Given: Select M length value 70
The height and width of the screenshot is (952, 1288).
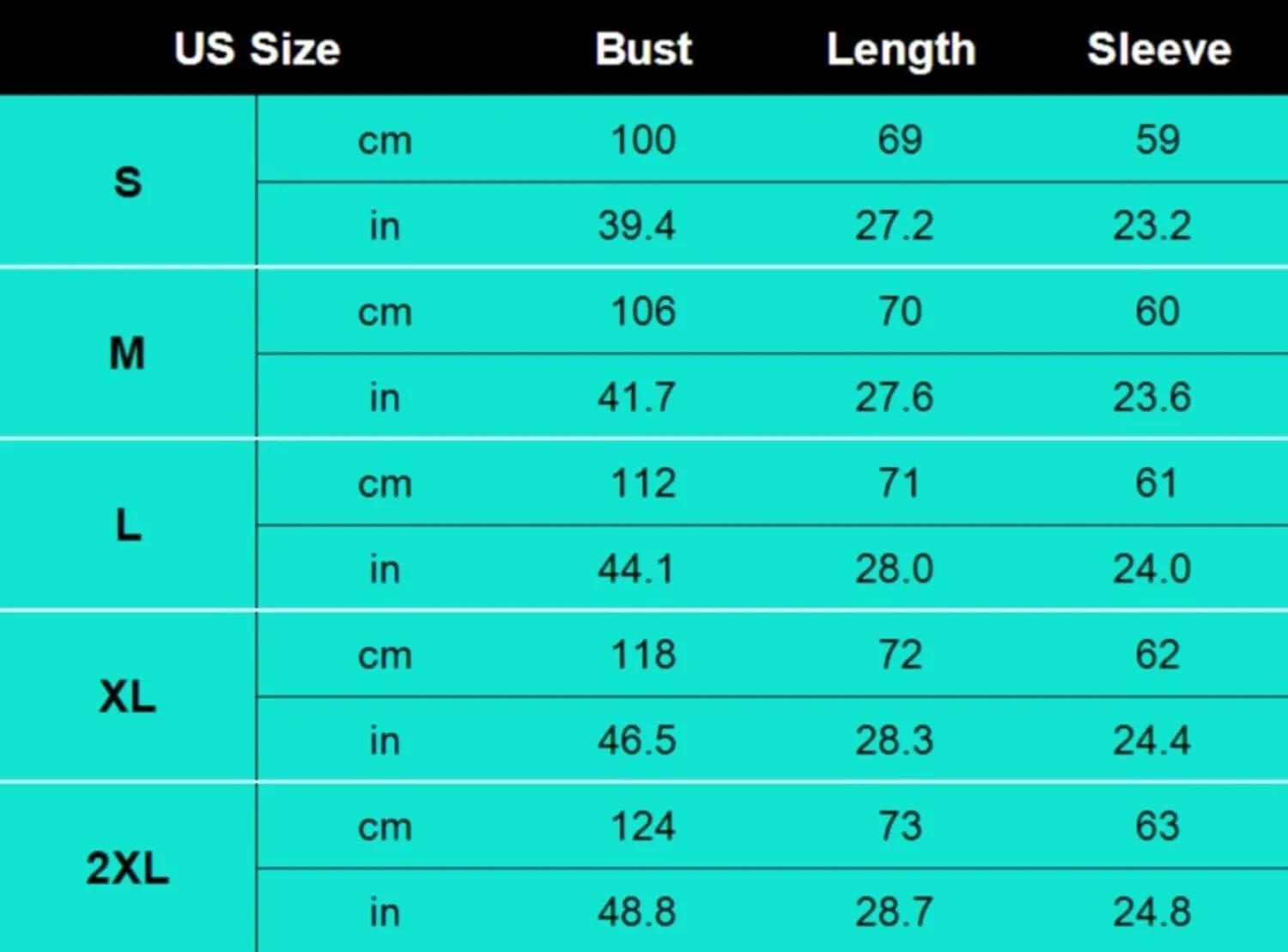Looking at the screenshot, I should 900,311.
